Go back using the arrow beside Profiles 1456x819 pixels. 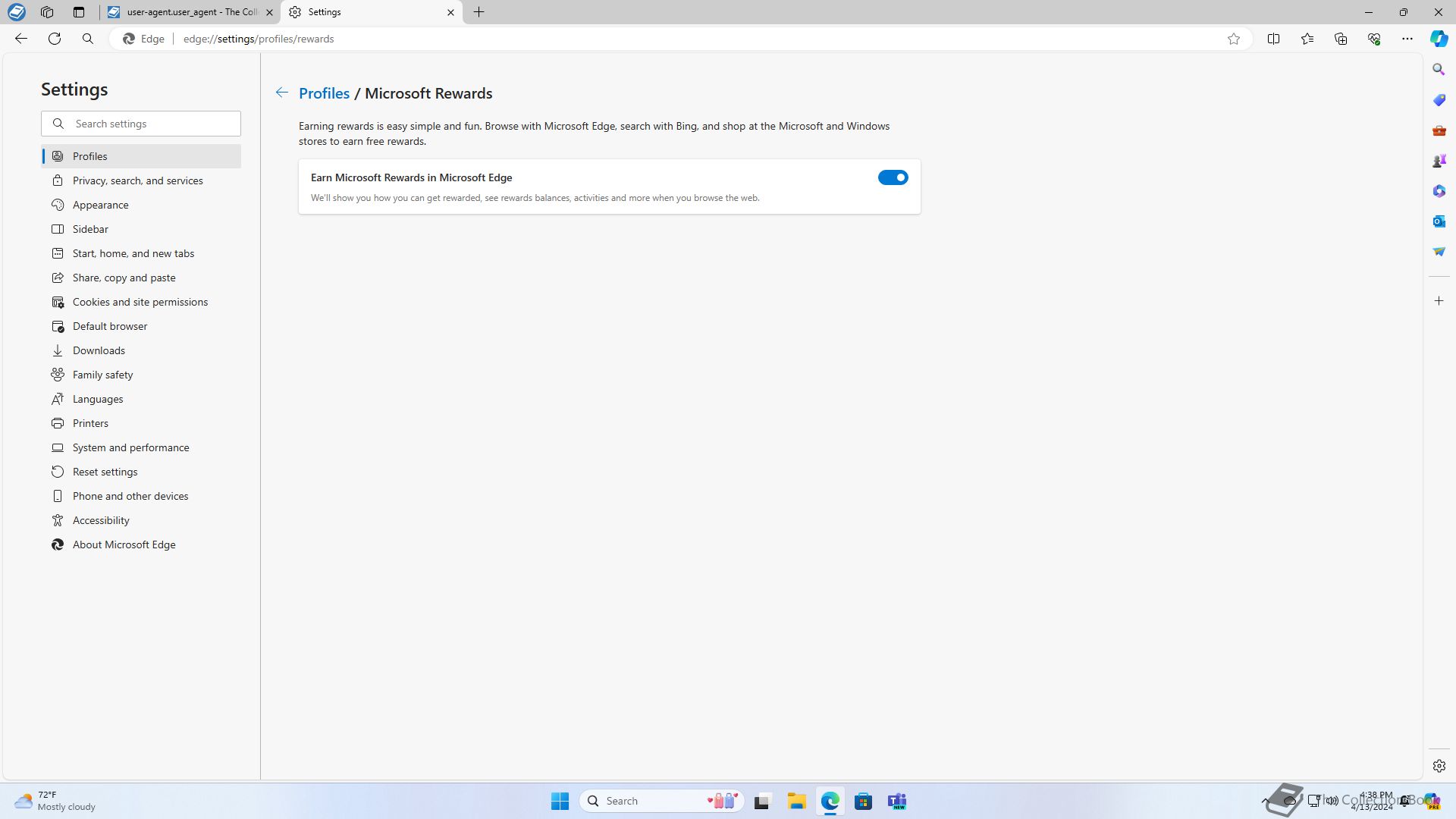[281, 93]
